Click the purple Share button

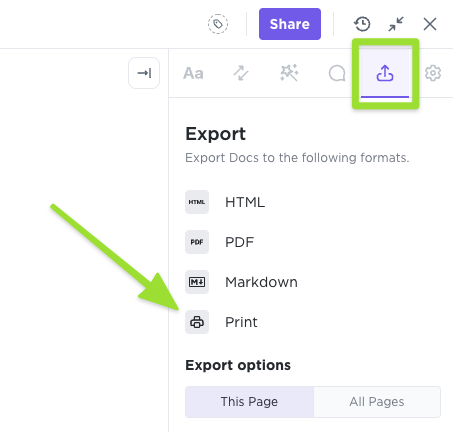(x=290, y=24)
